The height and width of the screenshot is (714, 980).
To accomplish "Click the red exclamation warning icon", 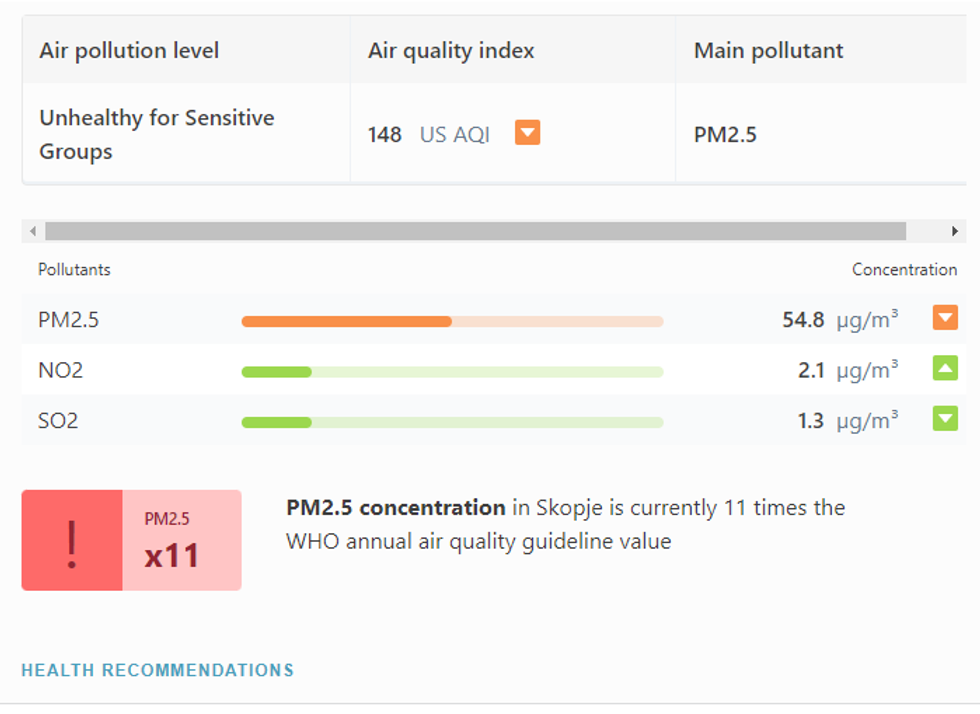I will (72, 541).
